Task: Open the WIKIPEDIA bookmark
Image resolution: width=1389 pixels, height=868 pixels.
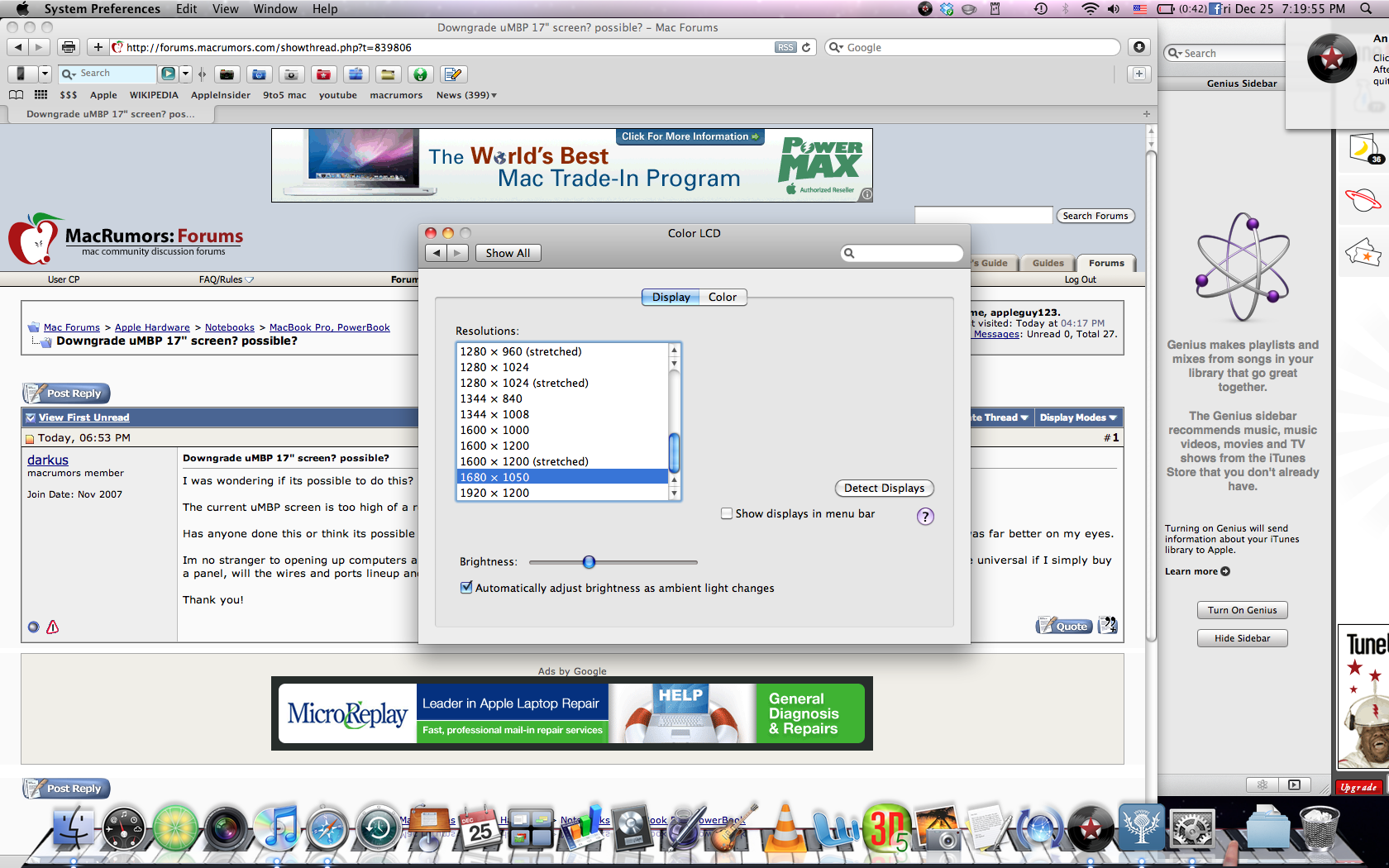Action: 154,95
